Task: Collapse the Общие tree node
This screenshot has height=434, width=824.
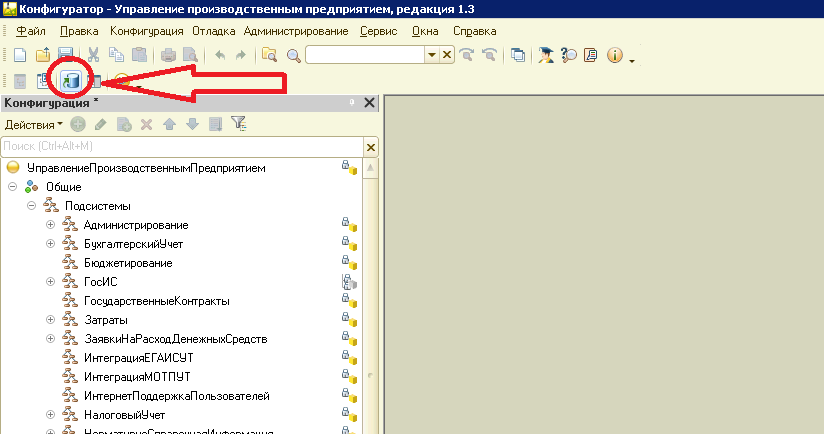Action: pos(13,187)
